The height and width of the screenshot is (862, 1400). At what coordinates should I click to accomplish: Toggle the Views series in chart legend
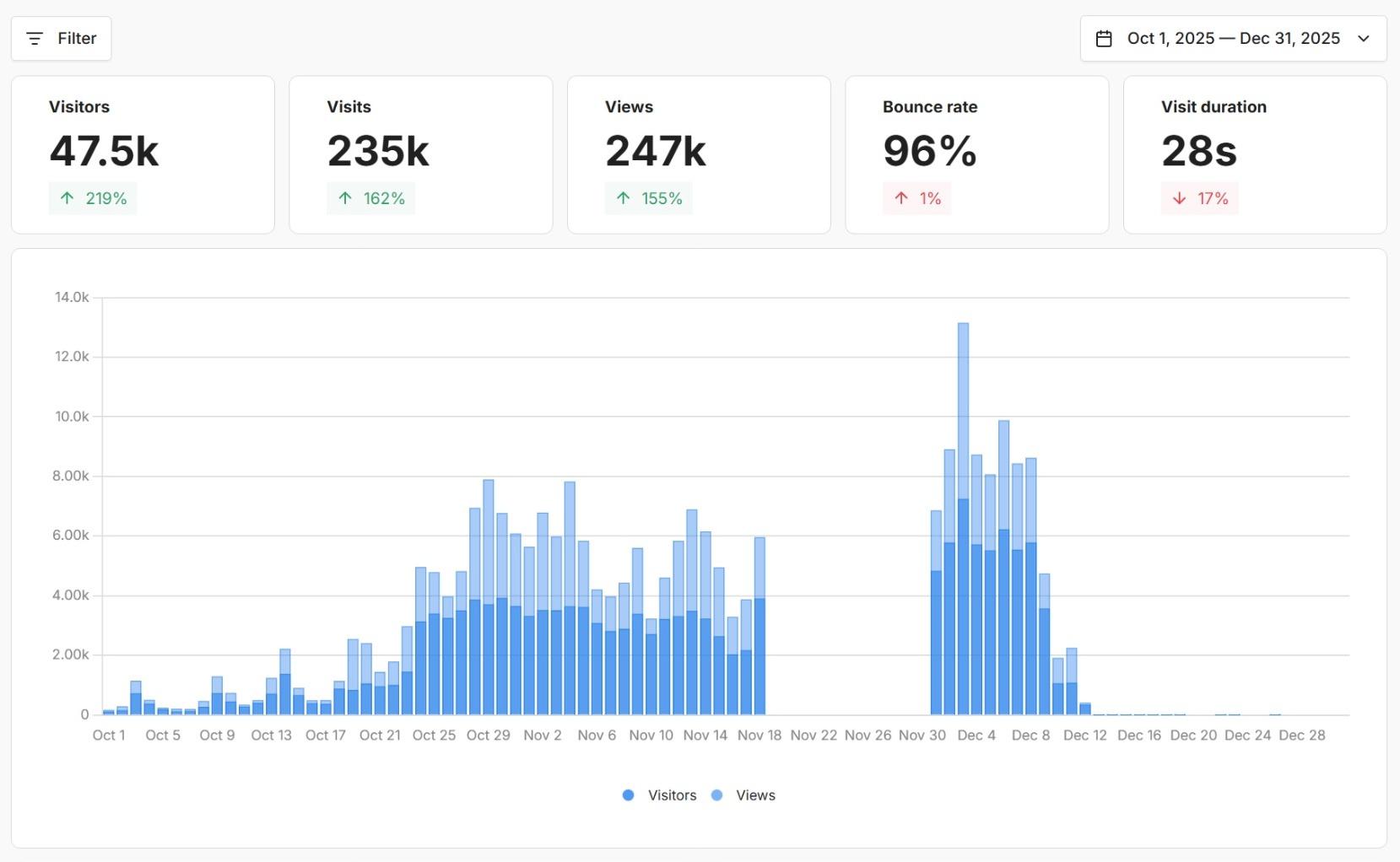click(x=754, y=795)
